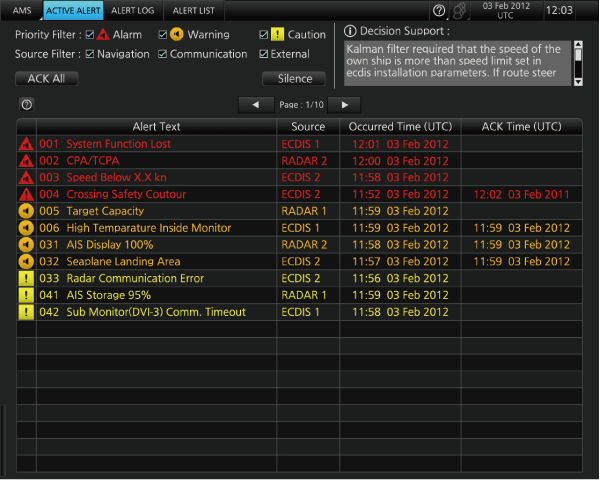Click alarm icon for System Function Lost
600x480 pixels.
(x=26, y=144)
